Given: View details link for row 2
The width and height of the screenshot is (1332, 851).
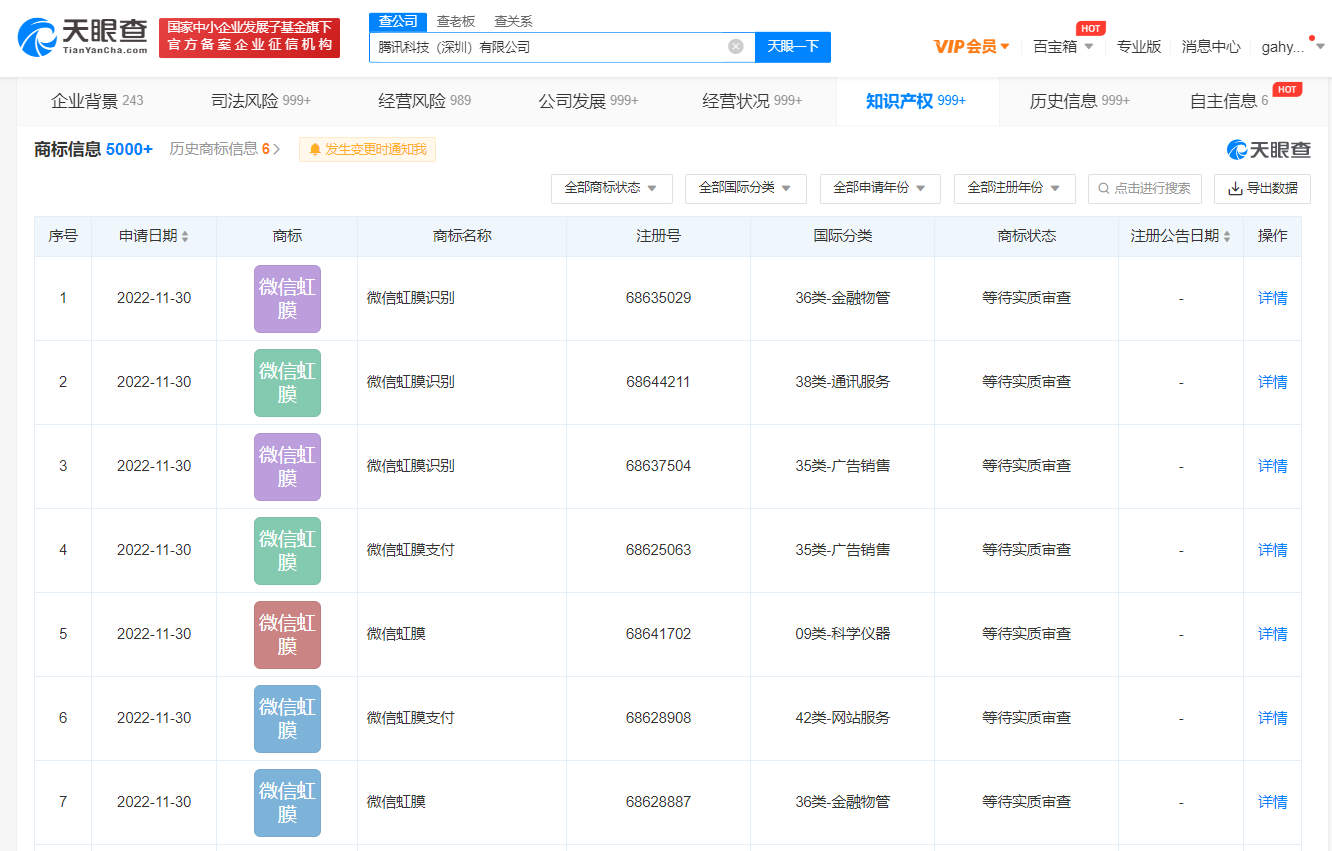Looking at the screenshot, I should point(1272,382).
